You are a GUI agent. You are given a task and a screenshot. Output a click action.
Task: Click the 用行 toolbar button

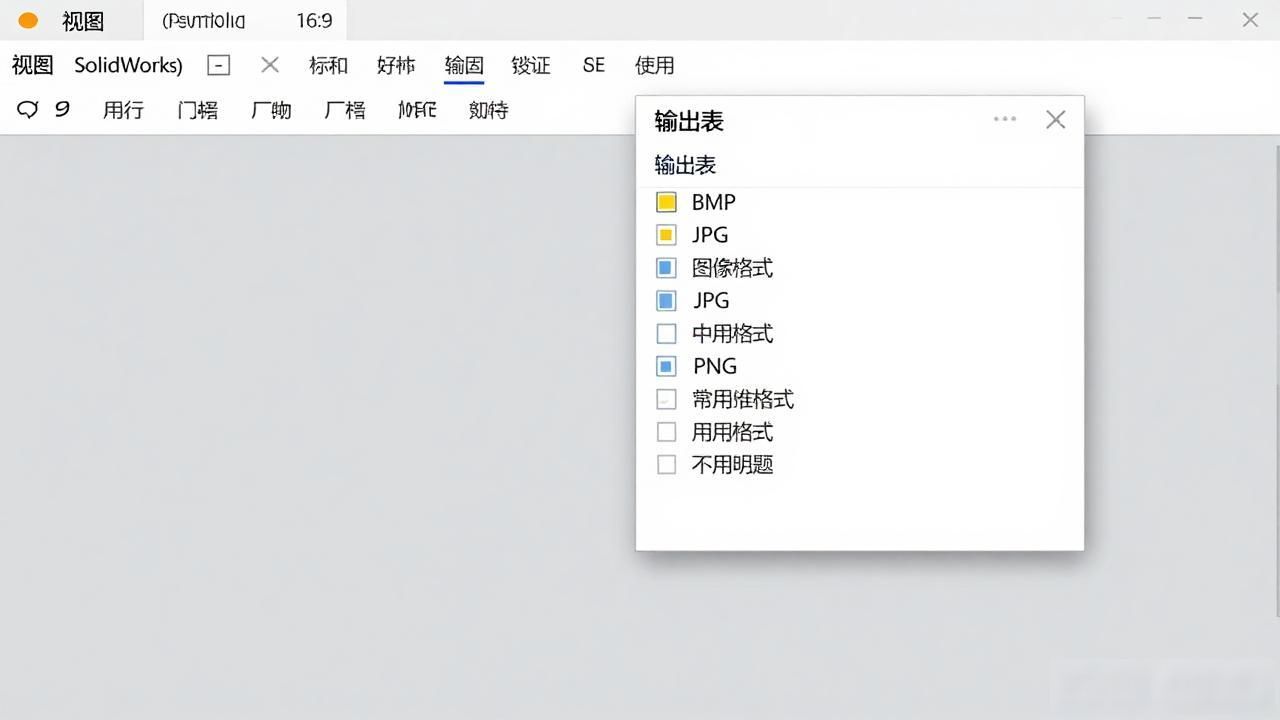tap(123, 110)
